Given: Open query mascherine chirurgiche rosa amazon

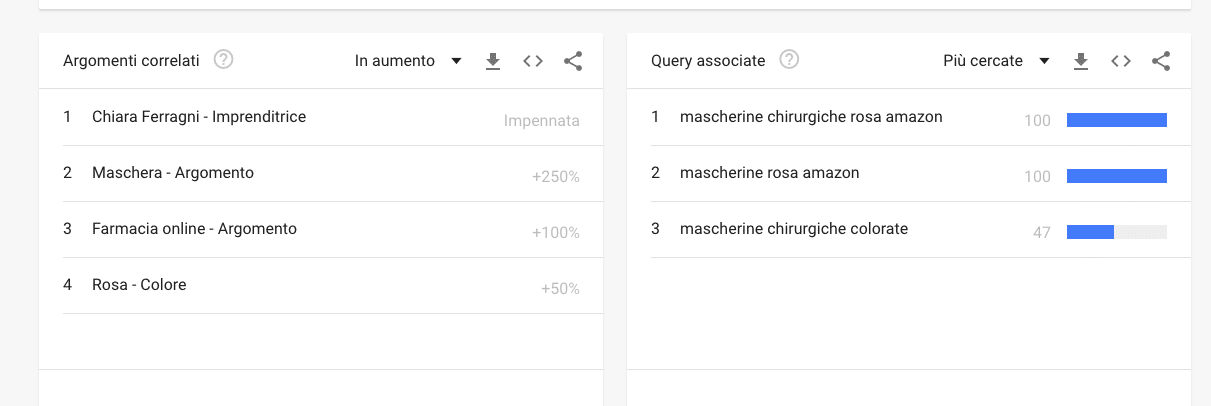Looking at the screenshot, I should tap(811, 117).
